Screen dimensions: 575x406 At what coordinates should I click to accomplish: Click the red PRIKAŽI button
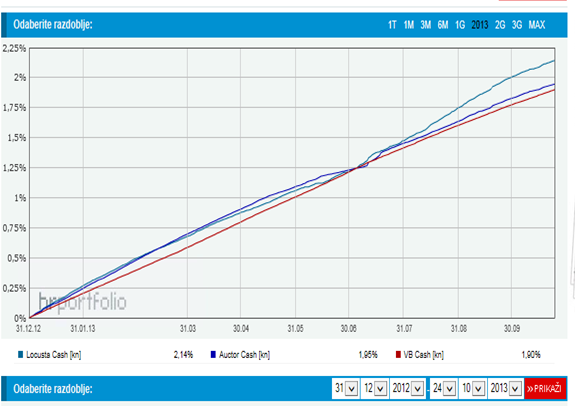[x=545, y=388]
